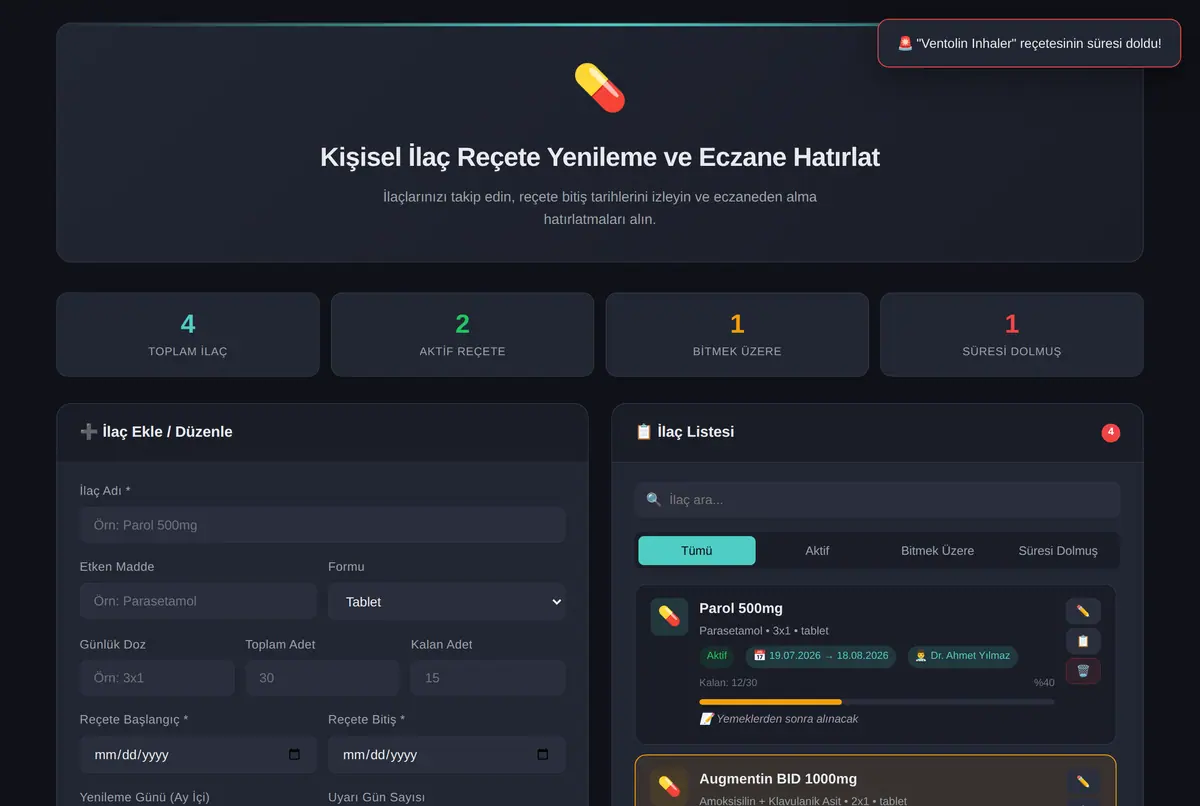Click the large pill logo in the header

point(600,87)
